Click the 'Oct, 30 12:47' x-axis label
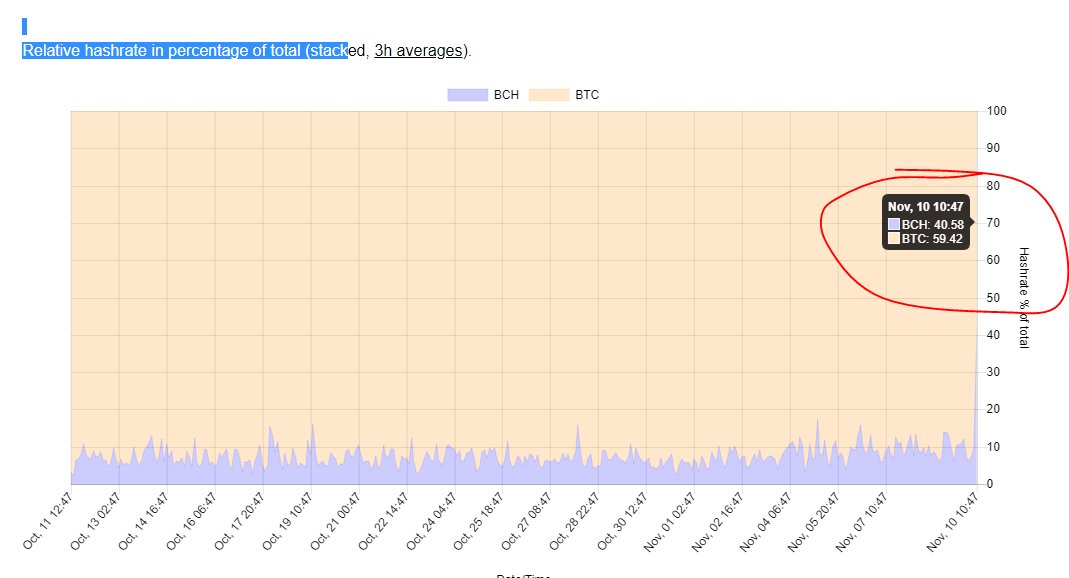Screen dimensions: 1069x578 [622, 521]
